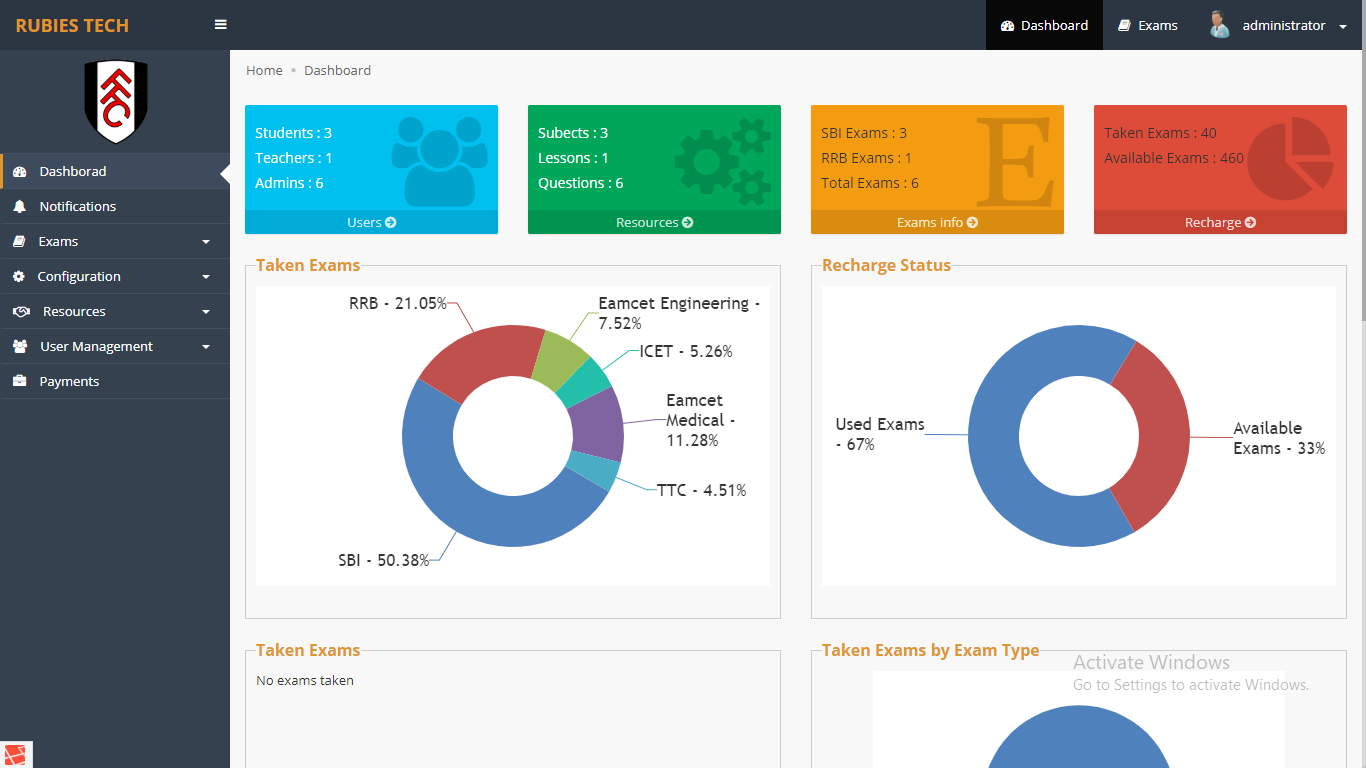1366x768 pixels.
Task: Click the "Recharge Status" panel heading
Action: point(886,265)
